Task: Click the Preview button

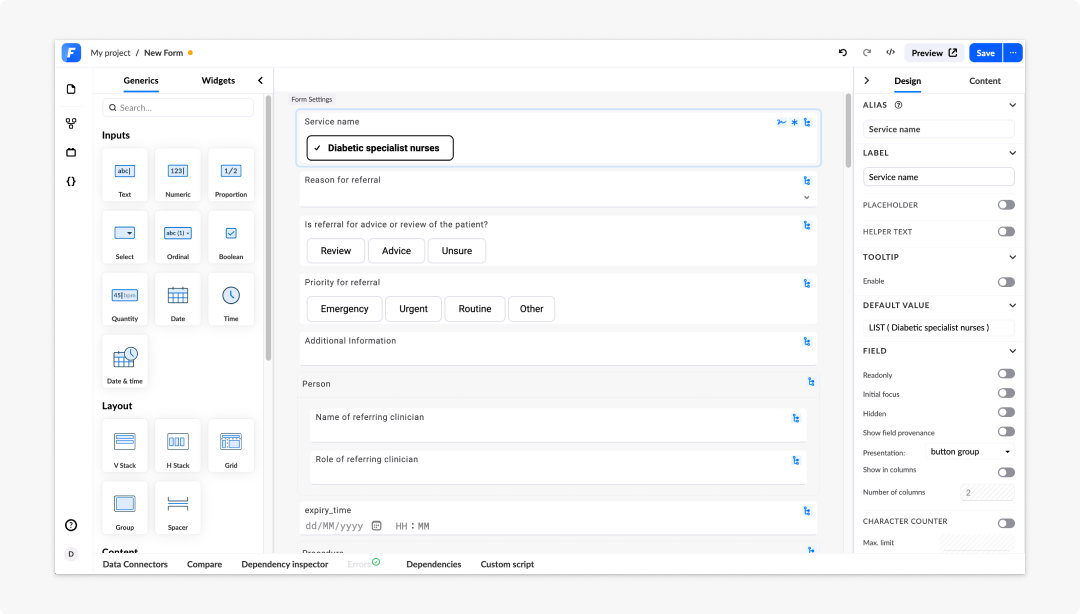Action: click(934, 53)
